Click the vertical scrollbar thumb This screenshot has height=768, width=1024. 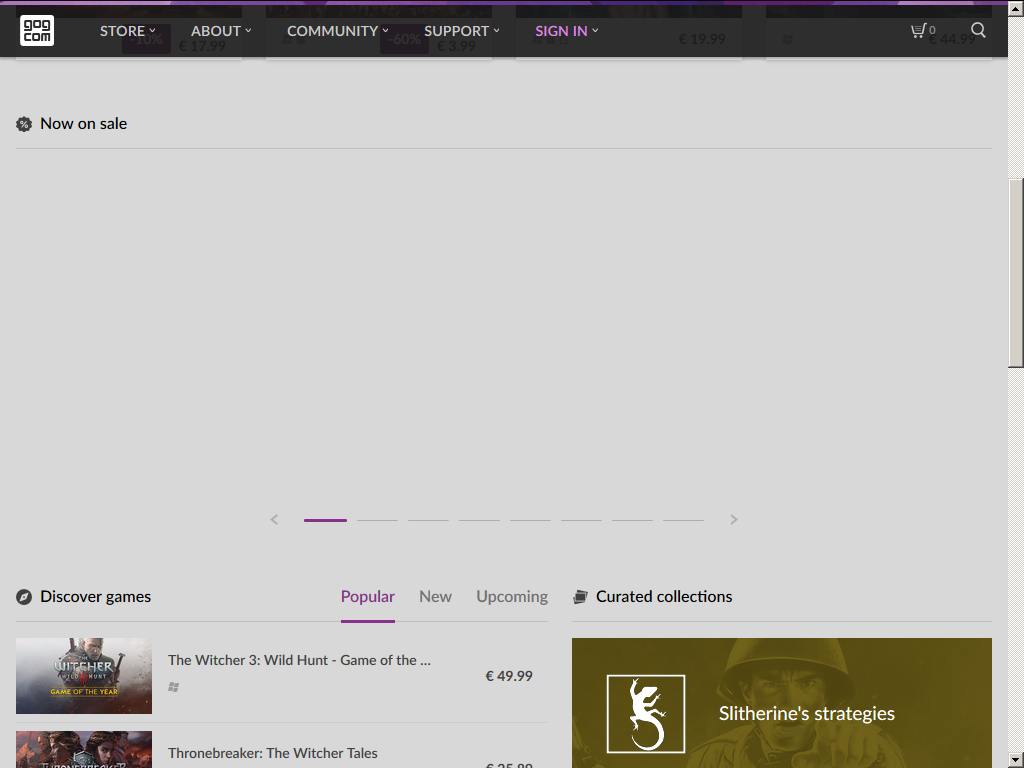[x=1016, y=273]
